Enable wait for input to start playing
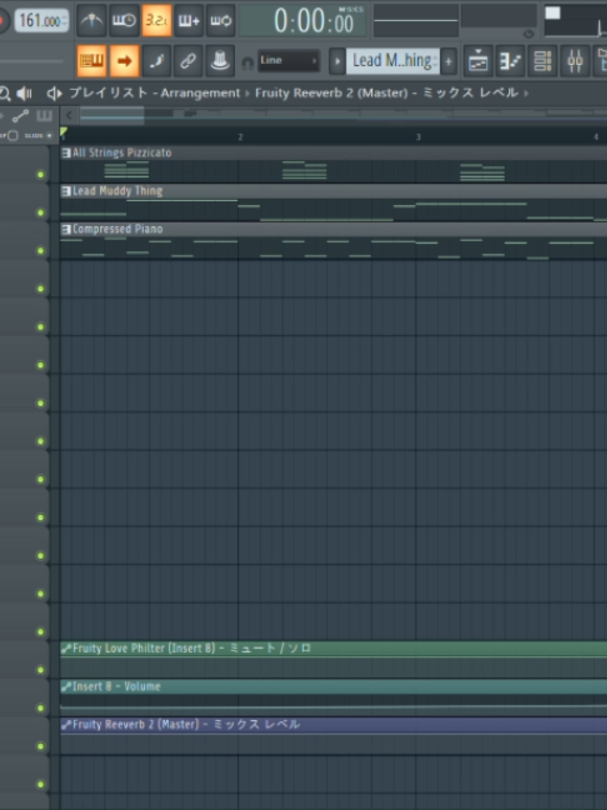 [x=124, y=21]
